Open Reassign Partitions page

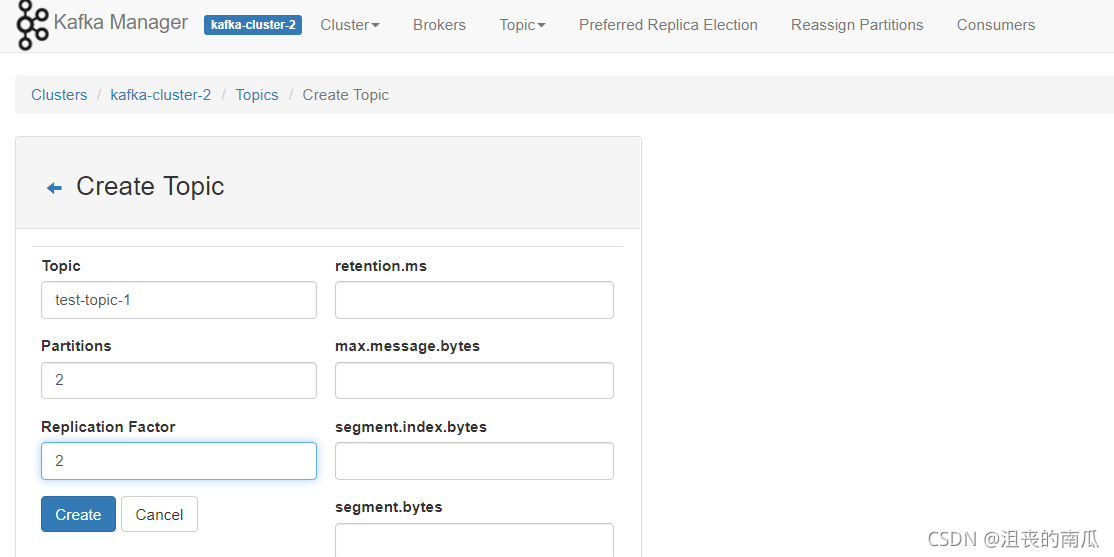[857, 25]
